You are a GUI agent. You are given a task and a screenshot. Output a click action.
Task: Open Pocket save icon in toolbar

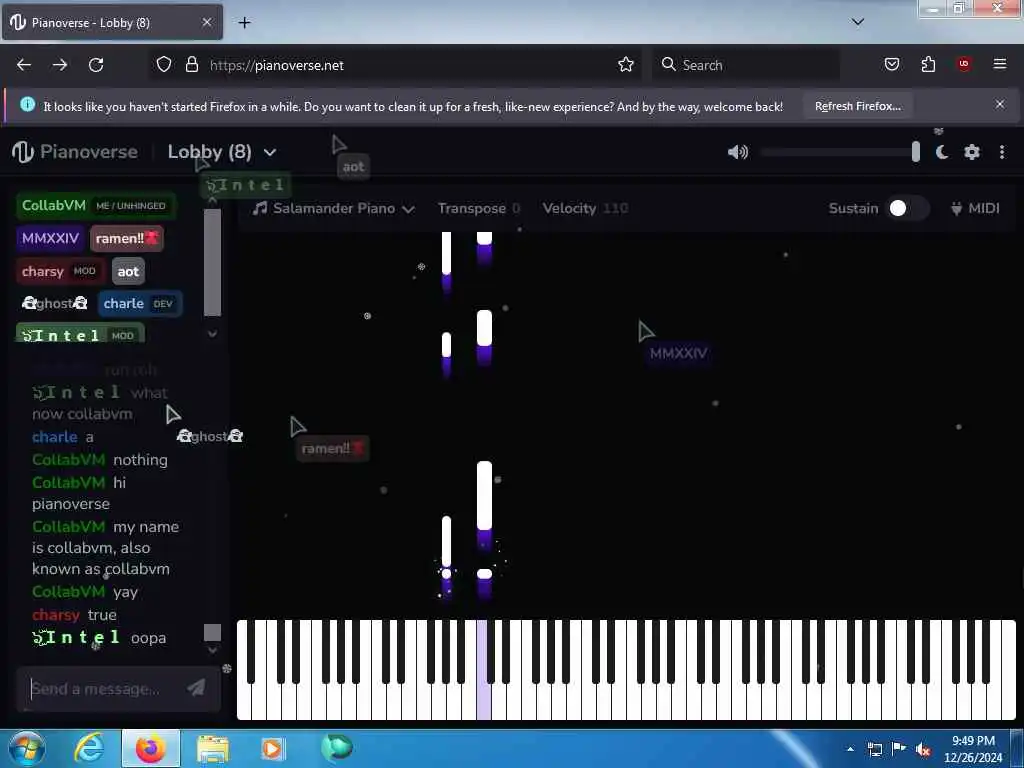[891, 64]
